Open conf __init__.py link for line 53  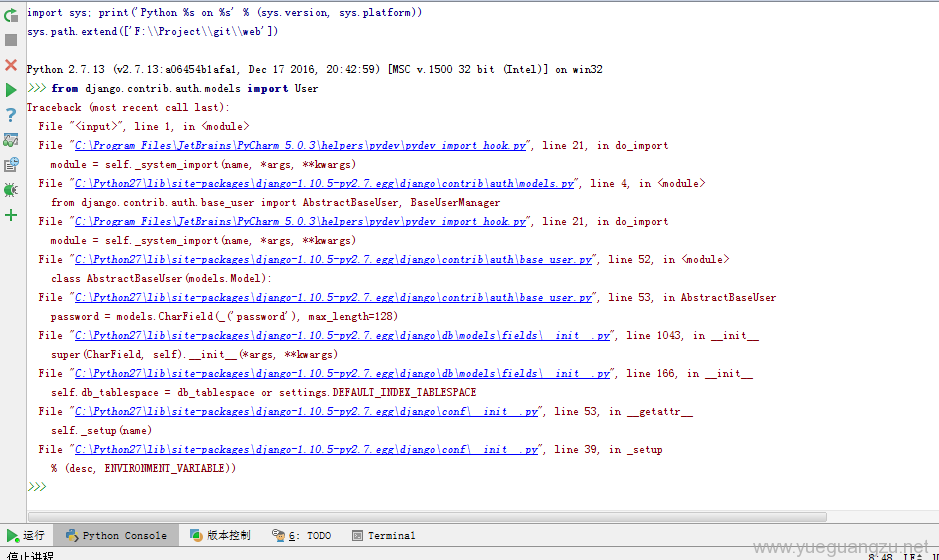(307, 411)
